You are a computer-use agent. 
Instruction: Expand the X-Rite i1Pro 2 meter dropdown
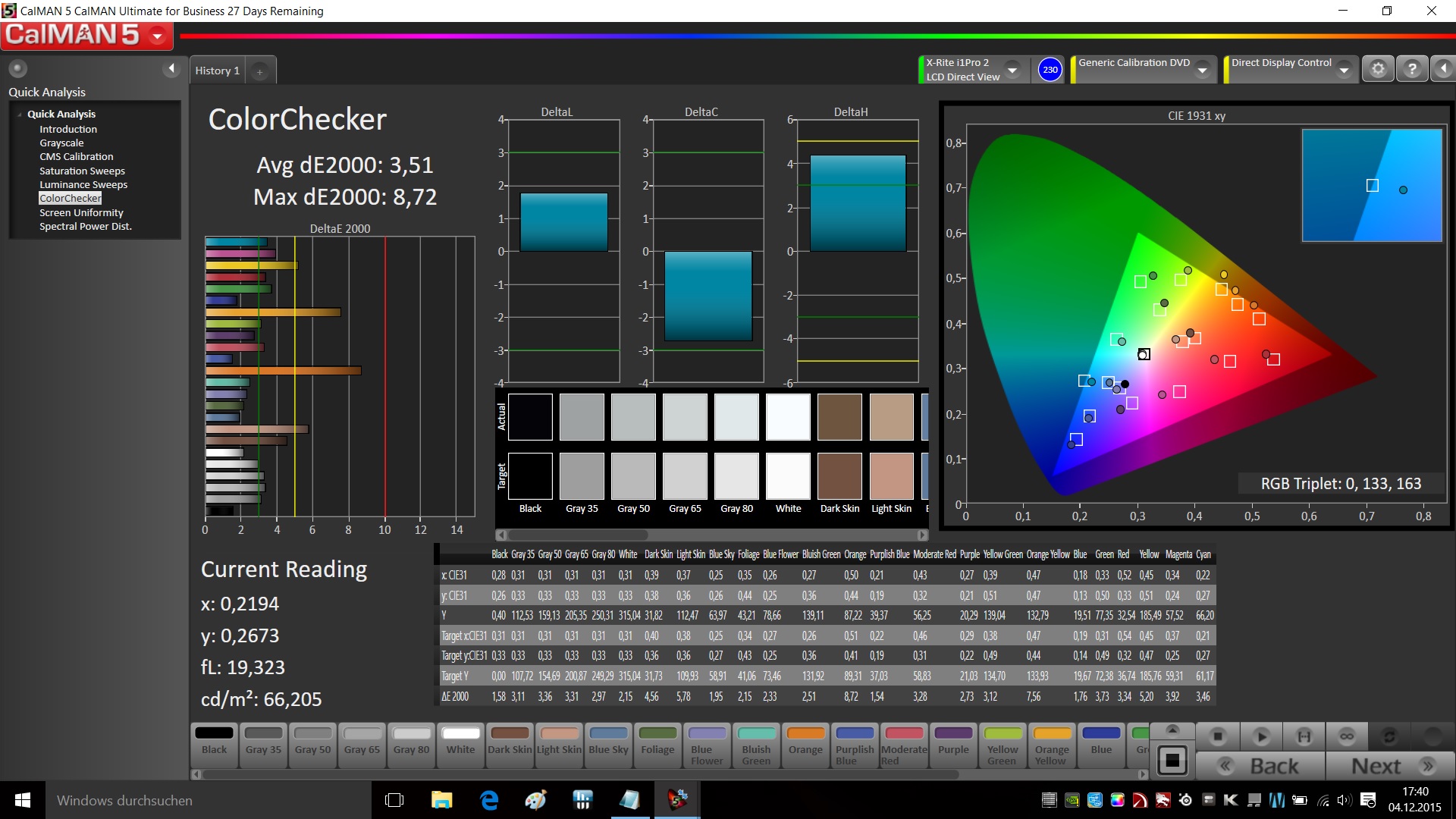(1012, 70)
